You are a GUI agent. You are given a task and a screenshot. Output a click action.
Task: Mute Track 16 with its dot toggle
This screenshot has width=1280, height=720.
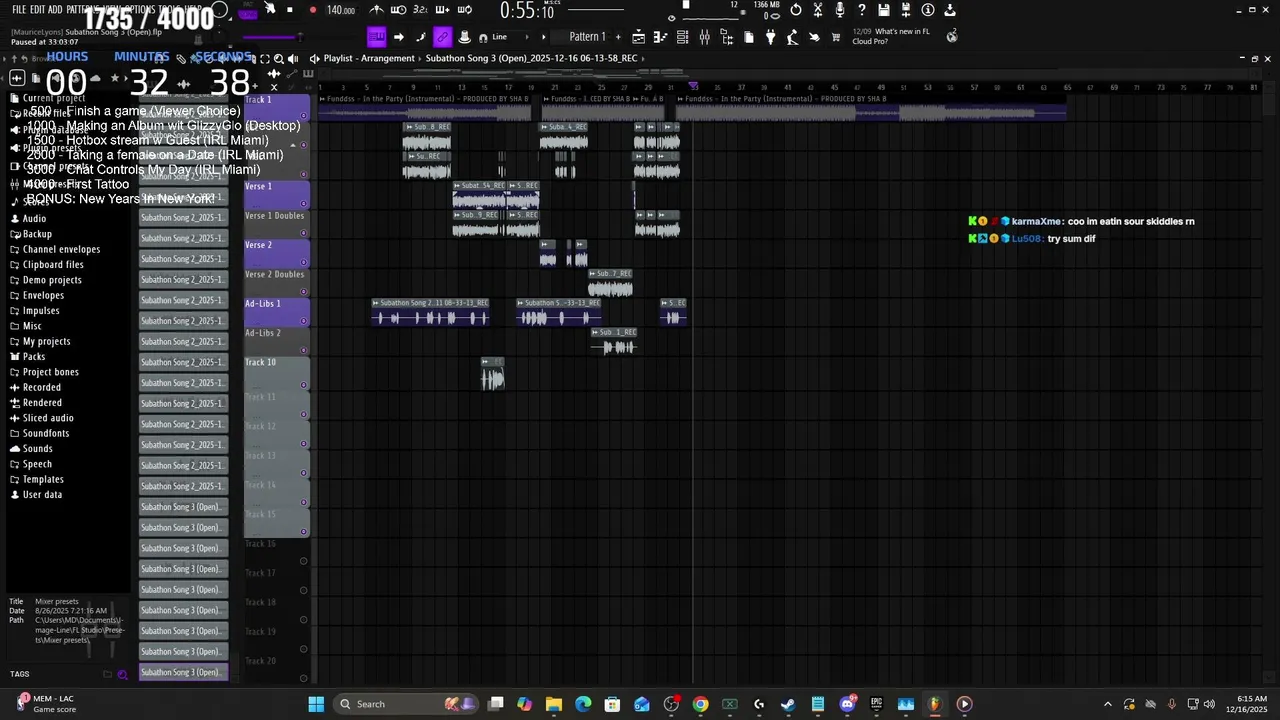pyautogui.click(x=304, y=561)
